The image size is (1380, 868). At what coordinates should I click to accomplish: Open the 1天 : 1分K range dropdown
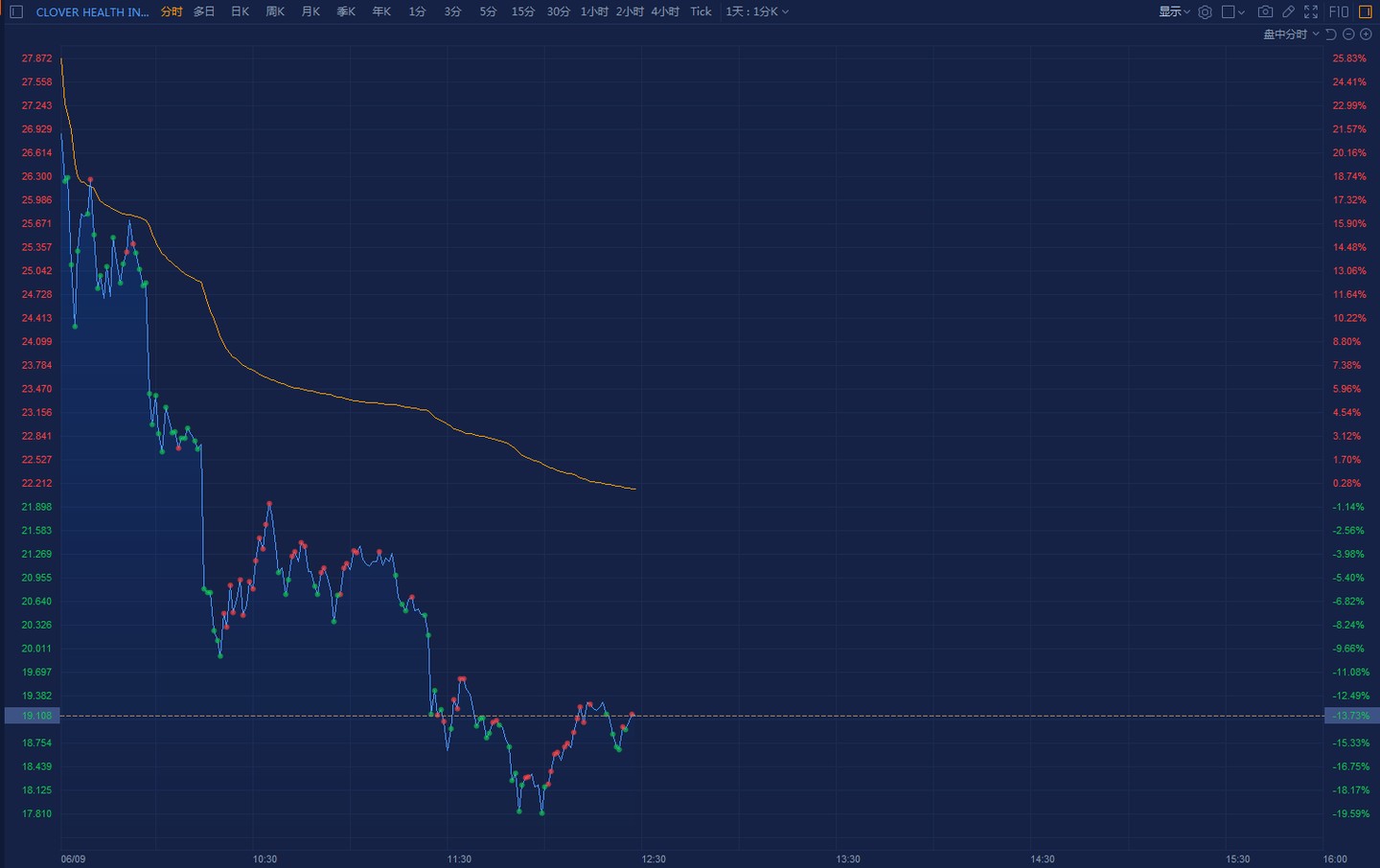pos(757,11)
